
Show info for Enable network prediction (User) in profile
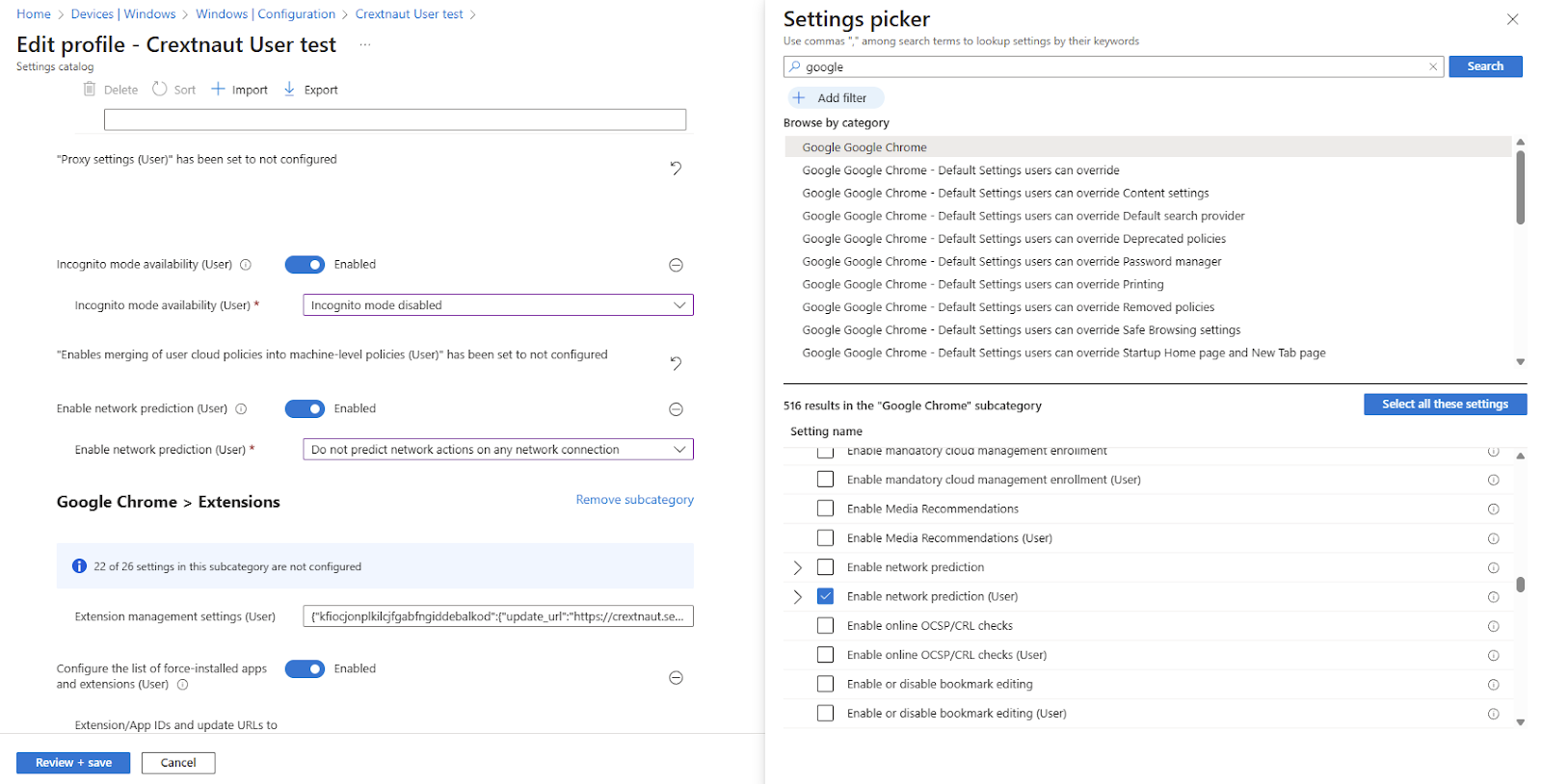[241, 409]
